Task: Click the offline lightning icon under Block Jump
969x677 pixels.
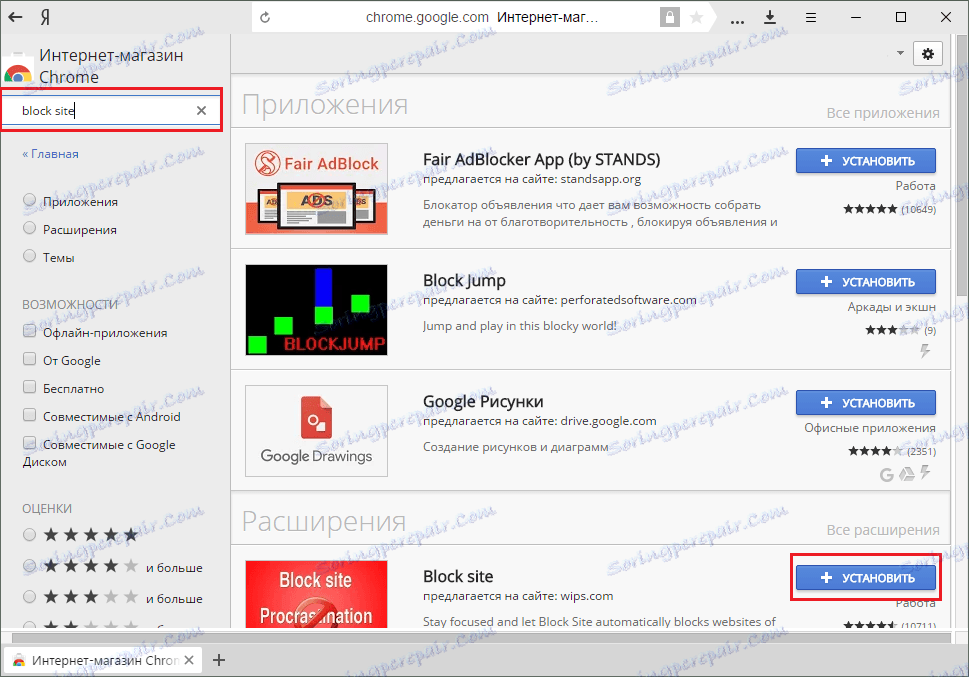Action: click(925, 348)
